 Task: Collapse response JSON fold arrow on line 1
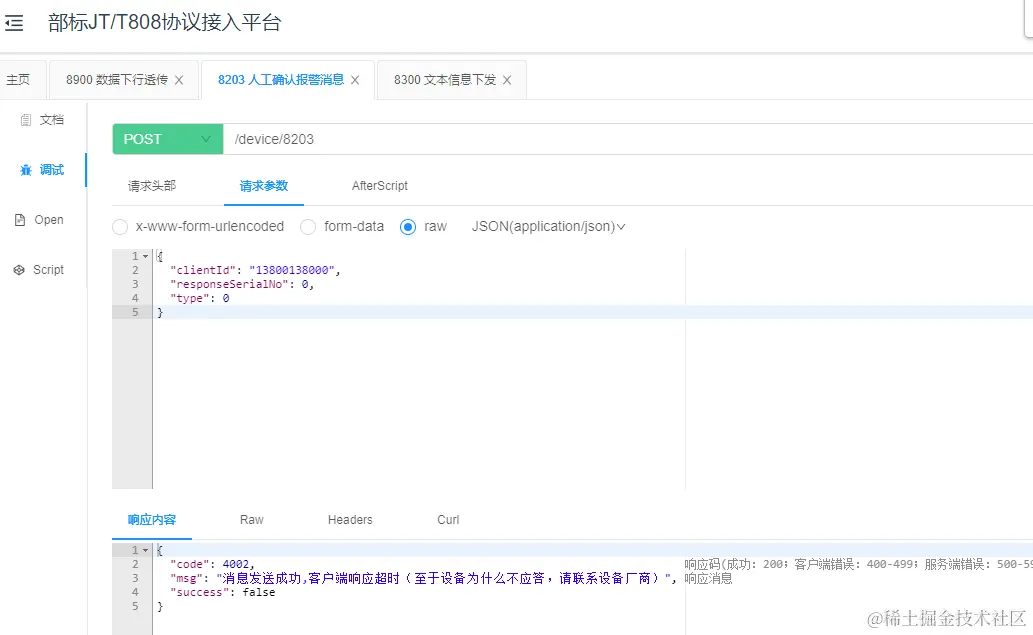point(146,550)
